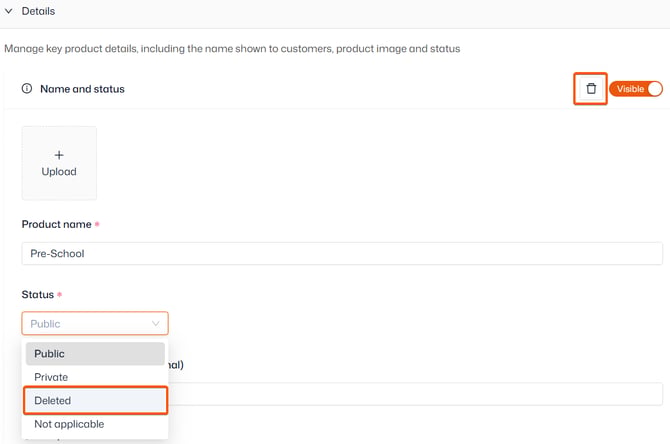Viewport: 670px width, 444px height.
Task: Click the down arrow inside Status dropdown
Action: pyautogui.click(x=156, y=323)
